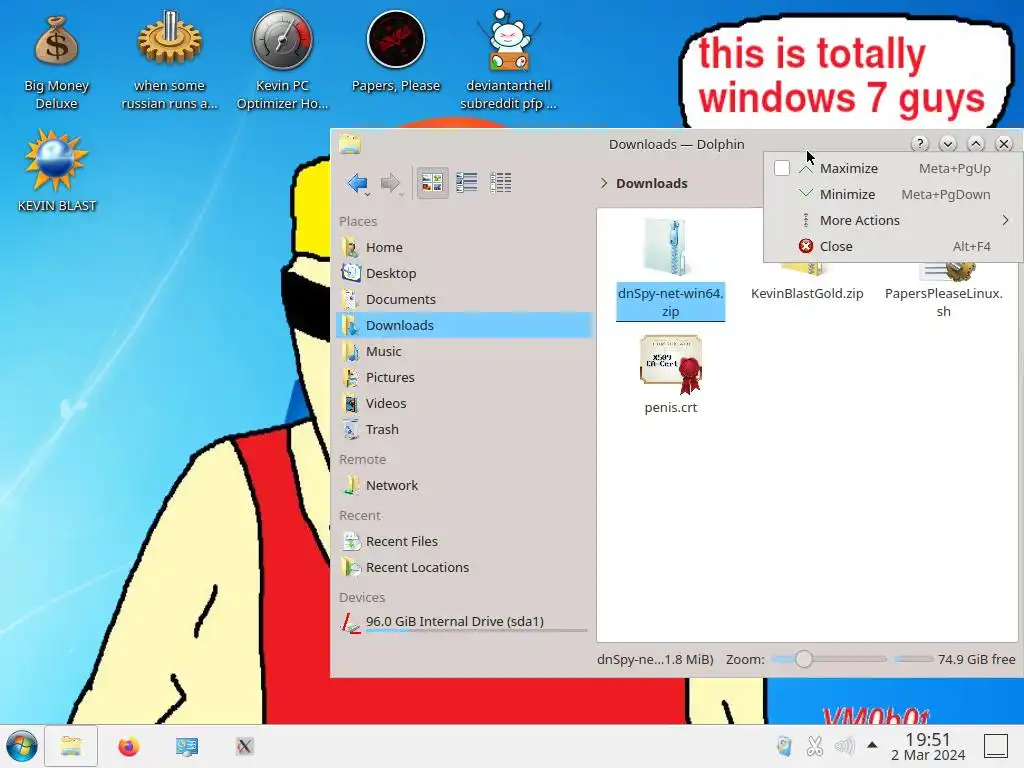Open Pictures in Places sidebar
This screenshot has height=768, width=1024.
point(464,377)
